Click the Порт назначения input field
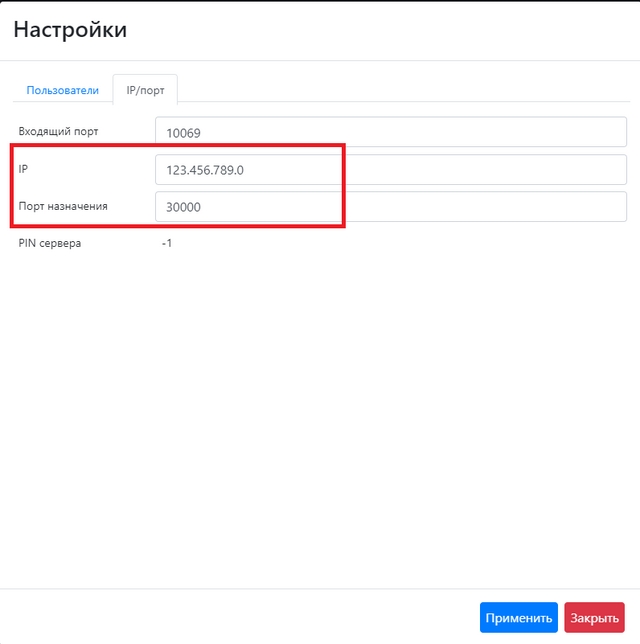640x644 pixels. [390, 206]
